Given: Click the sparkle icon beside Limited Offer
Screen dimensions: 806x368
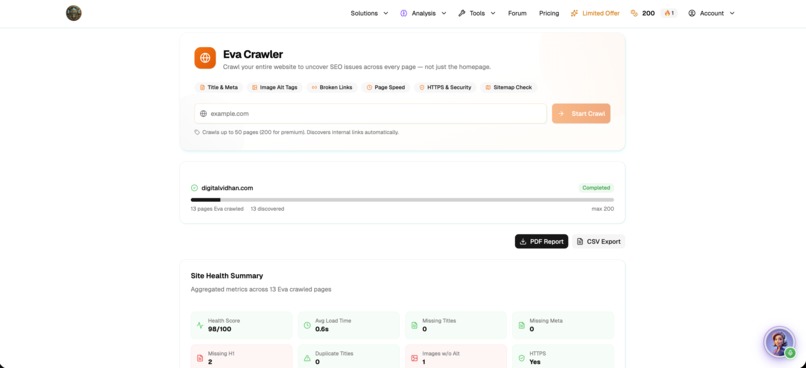Looking at the screenshot, I should click(574, 13).
